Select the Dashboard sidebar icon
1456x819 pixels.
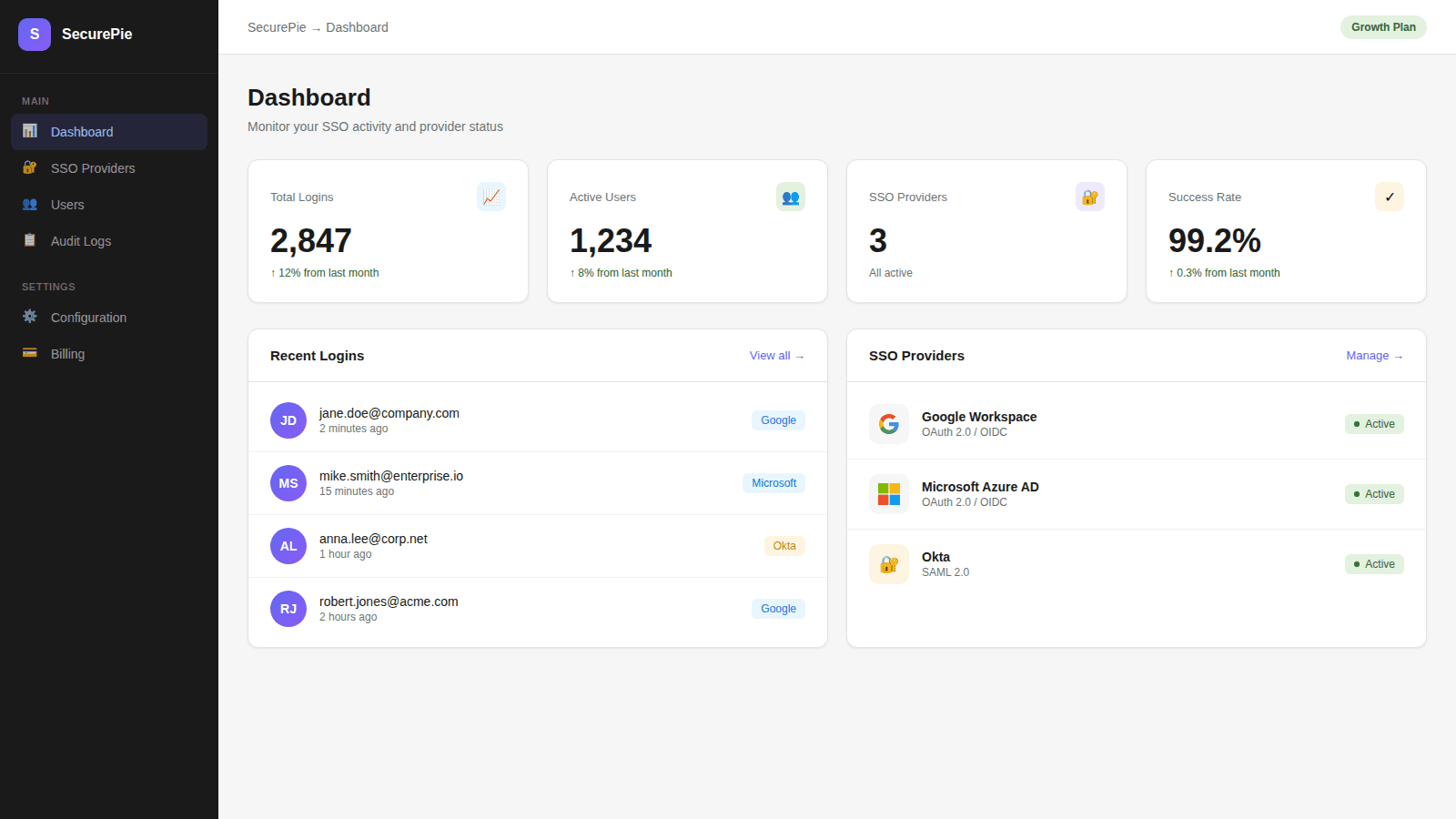point(29,131)
